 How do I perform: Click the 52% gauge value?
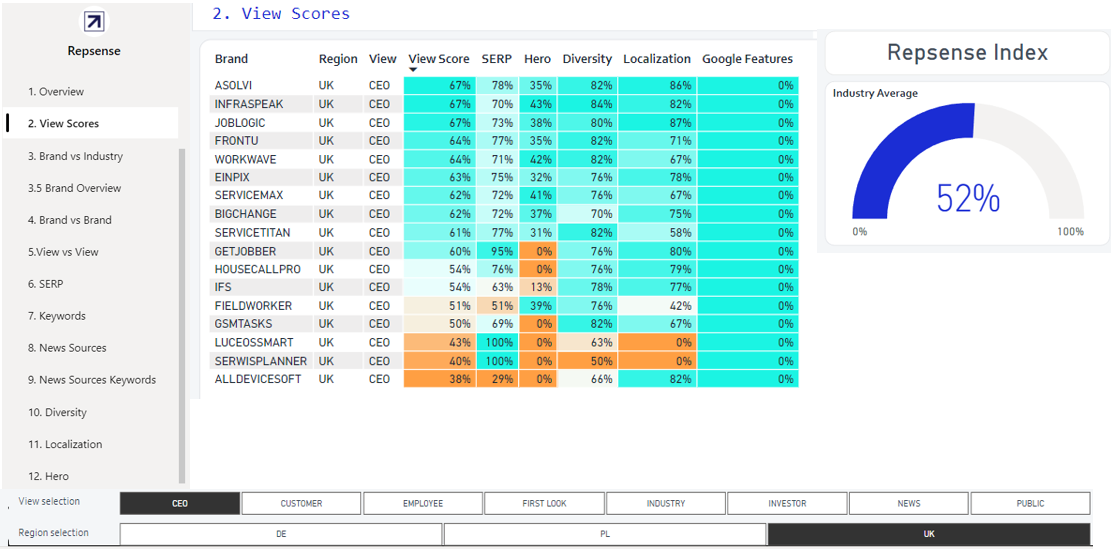(x=968, y=198)
